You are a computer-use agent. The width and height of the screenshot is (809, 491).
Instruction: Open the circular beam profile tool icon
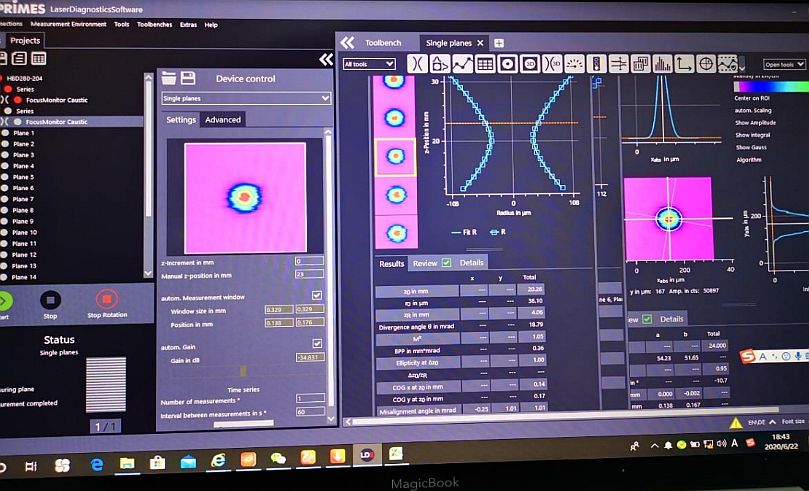(508, 63)
